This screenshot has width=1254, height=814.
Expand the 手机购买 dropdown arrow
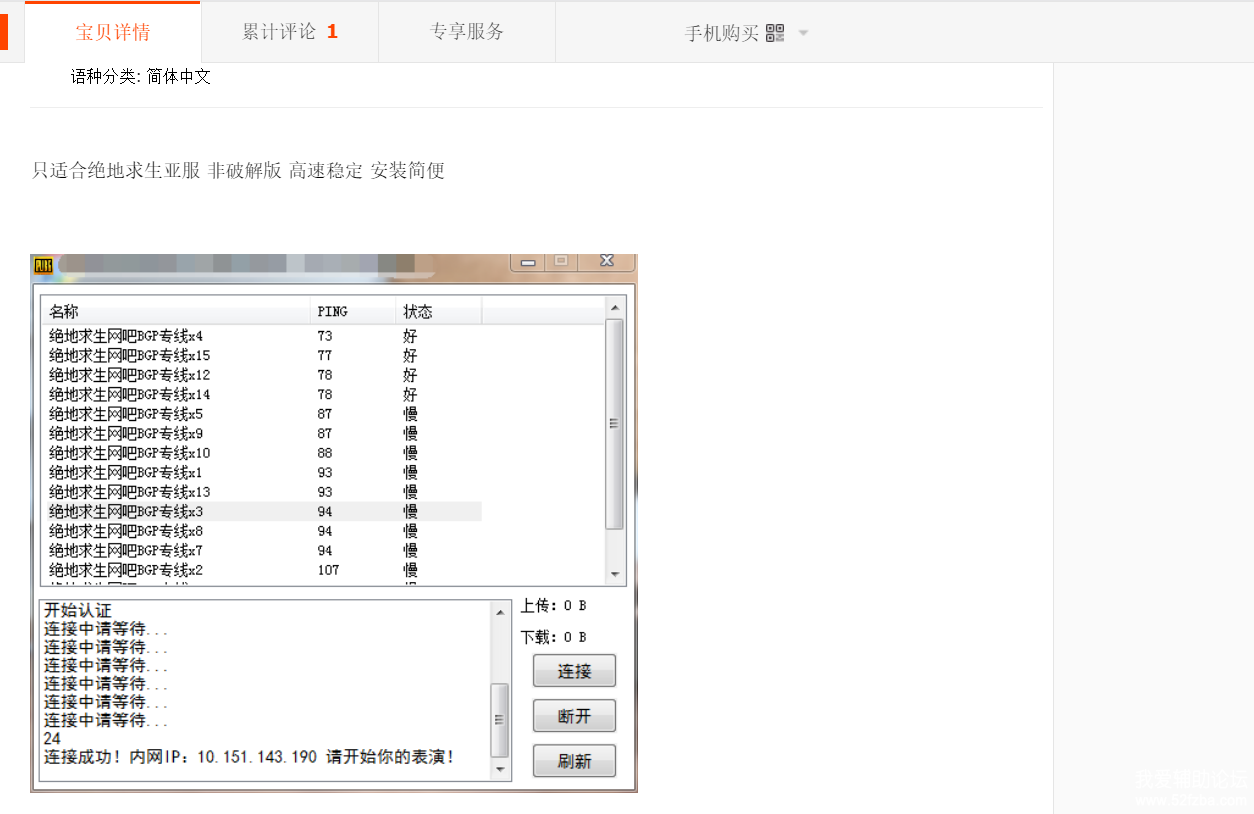pyautogui.click(x=803, y=33)
